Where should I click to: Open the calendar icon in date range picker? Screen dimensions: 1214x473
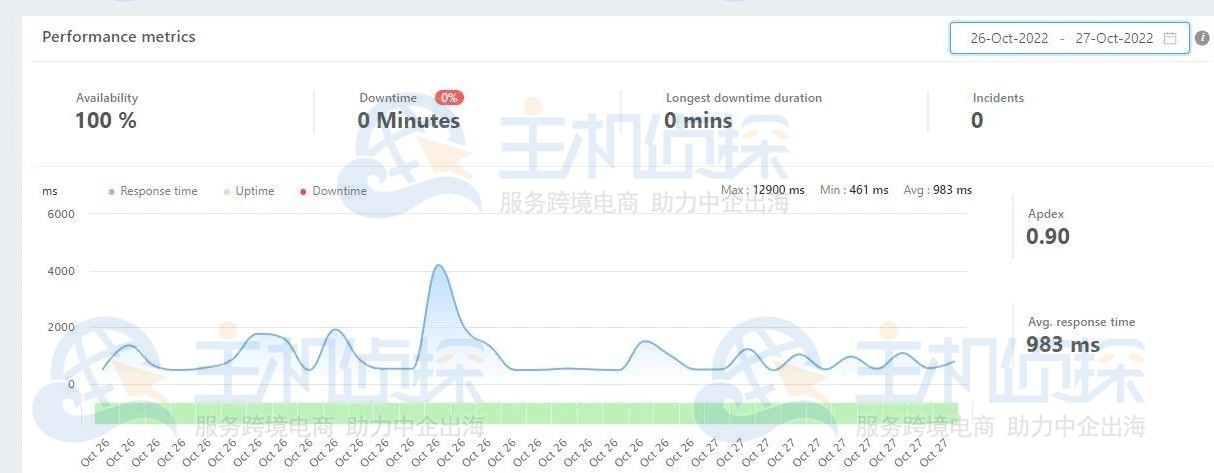point(1170,38)
